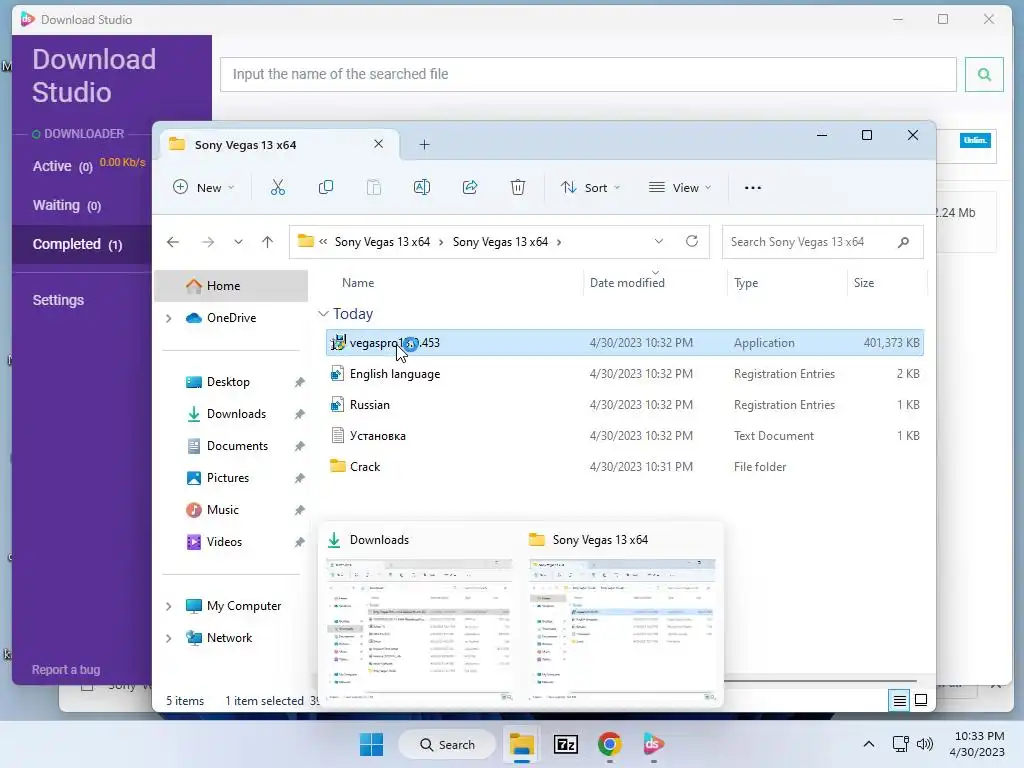This screenshot has height=768, width=1024.
Task: Expand OneDrive in navigation pane
Action: tap(168, 318)
